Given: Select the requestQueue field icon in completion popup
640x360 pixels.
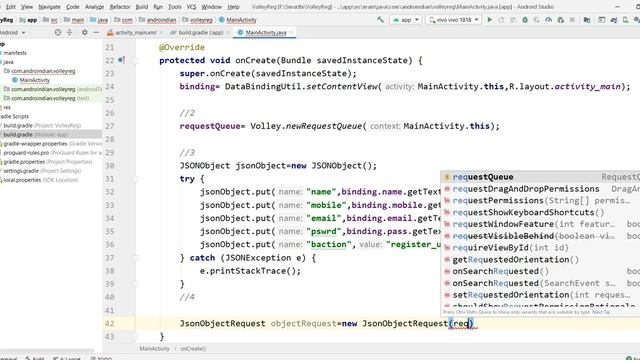Looking at the screenshot, I should [447, 177].
